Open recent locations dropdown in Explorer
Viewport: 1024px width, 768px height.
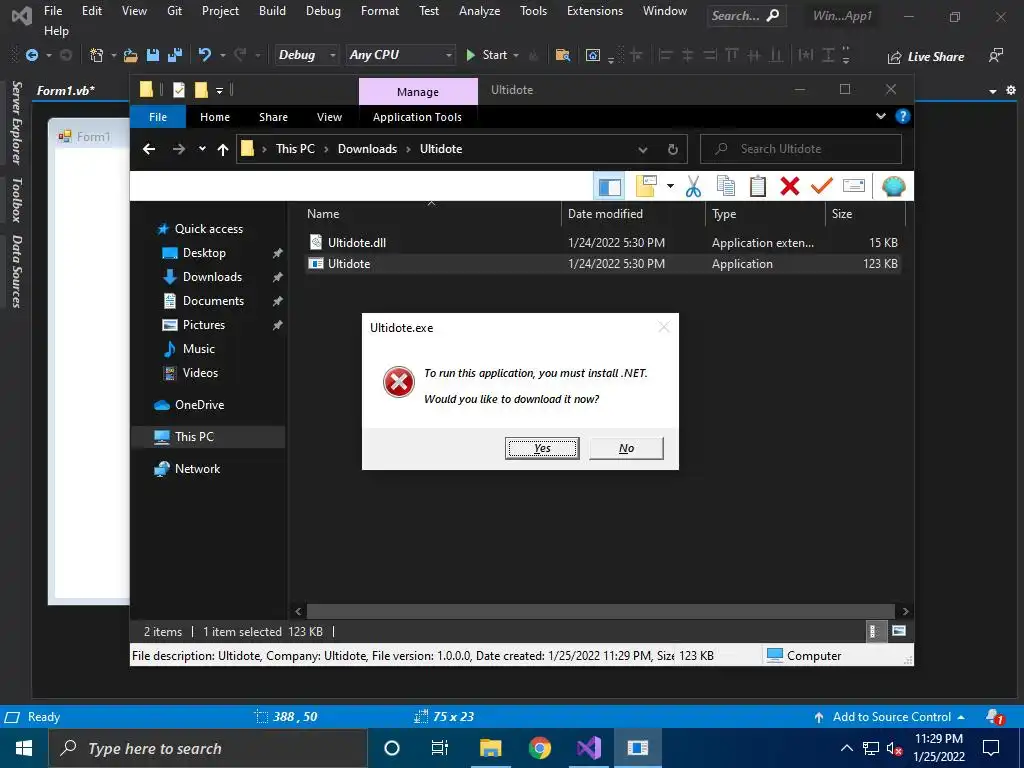202,149
